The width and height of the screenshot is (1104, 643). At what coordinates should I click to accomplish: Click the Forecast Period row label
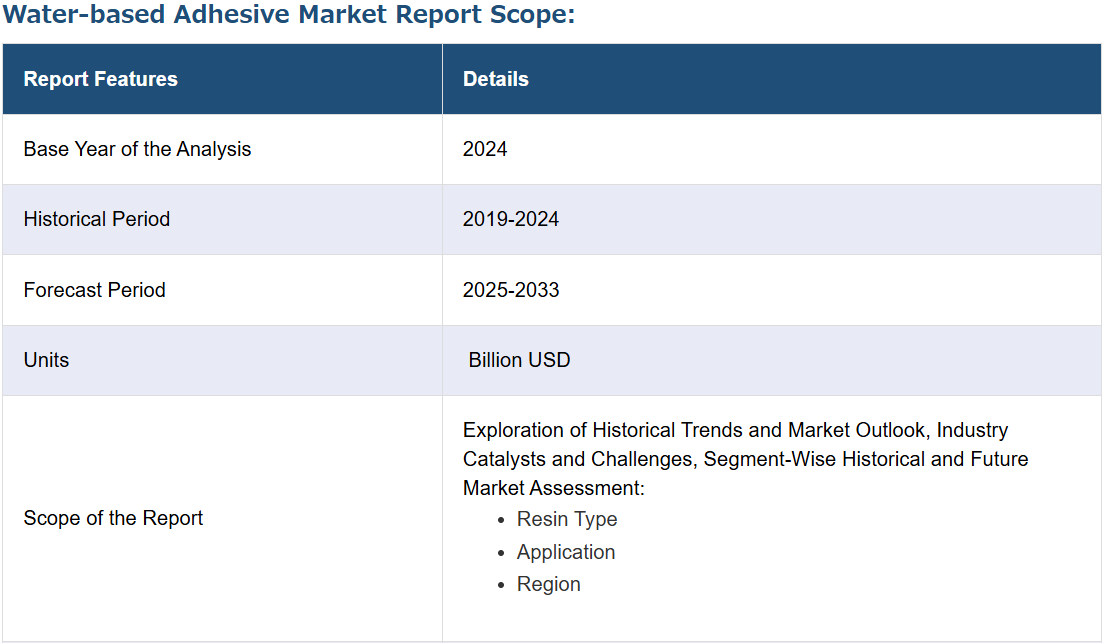pos(94,290)
